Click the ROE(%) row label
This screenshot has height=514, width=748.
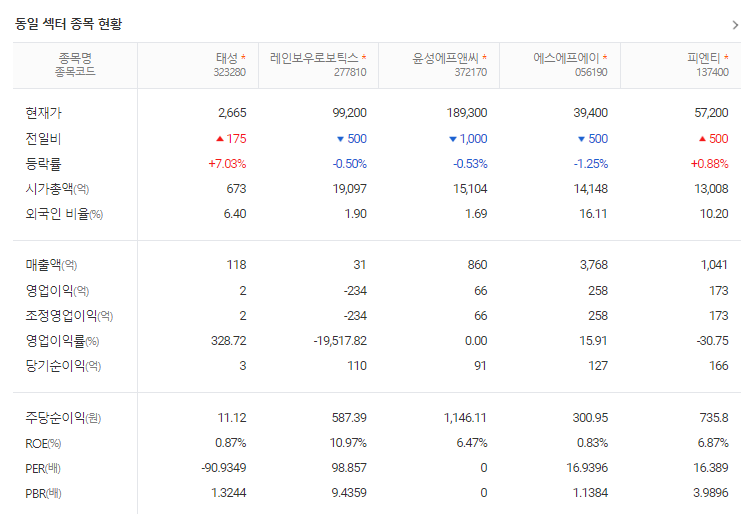43,444
